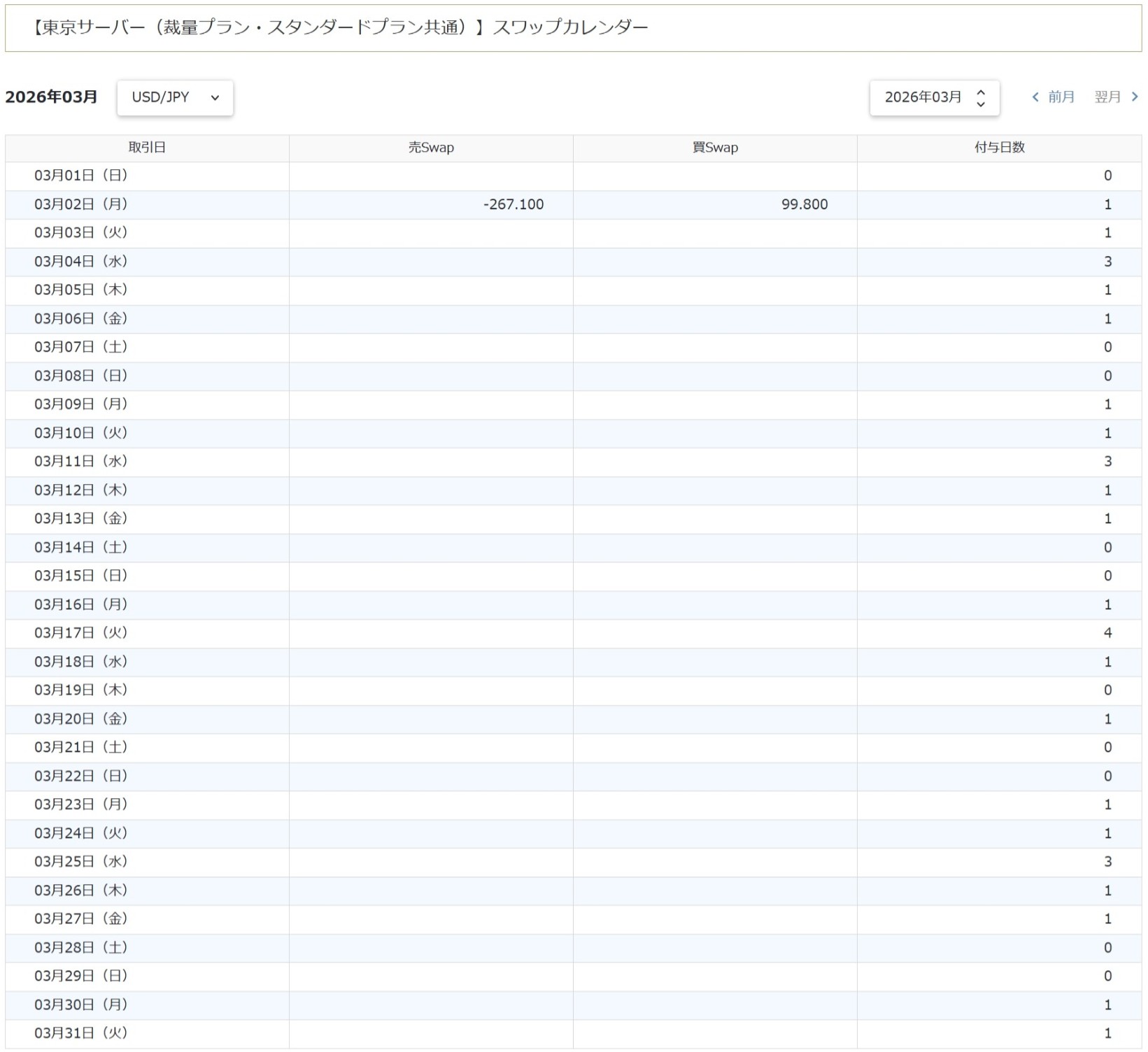Click the date 03月06日（金）
1148x1052 pixels.
81,318
